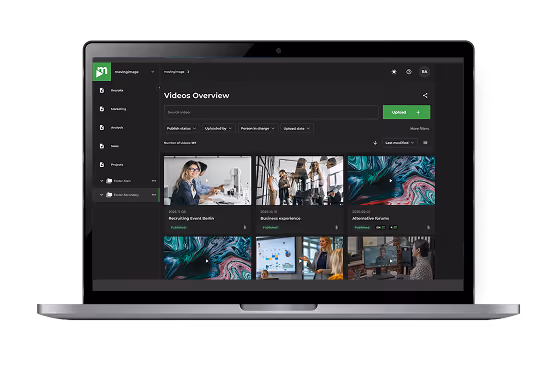Image resolution: width=558 pixels, height=370 pixels.
Task: Open the user avatar menu
Action: [x=424, y=72]
